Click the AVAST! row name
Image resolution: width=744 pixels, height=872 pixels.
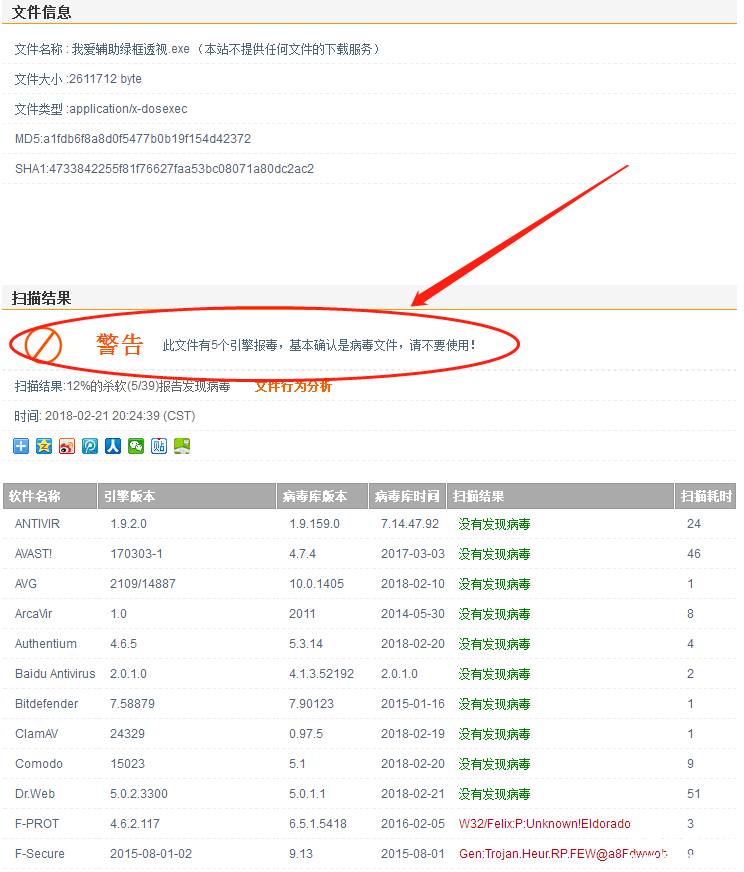point(33,554)
